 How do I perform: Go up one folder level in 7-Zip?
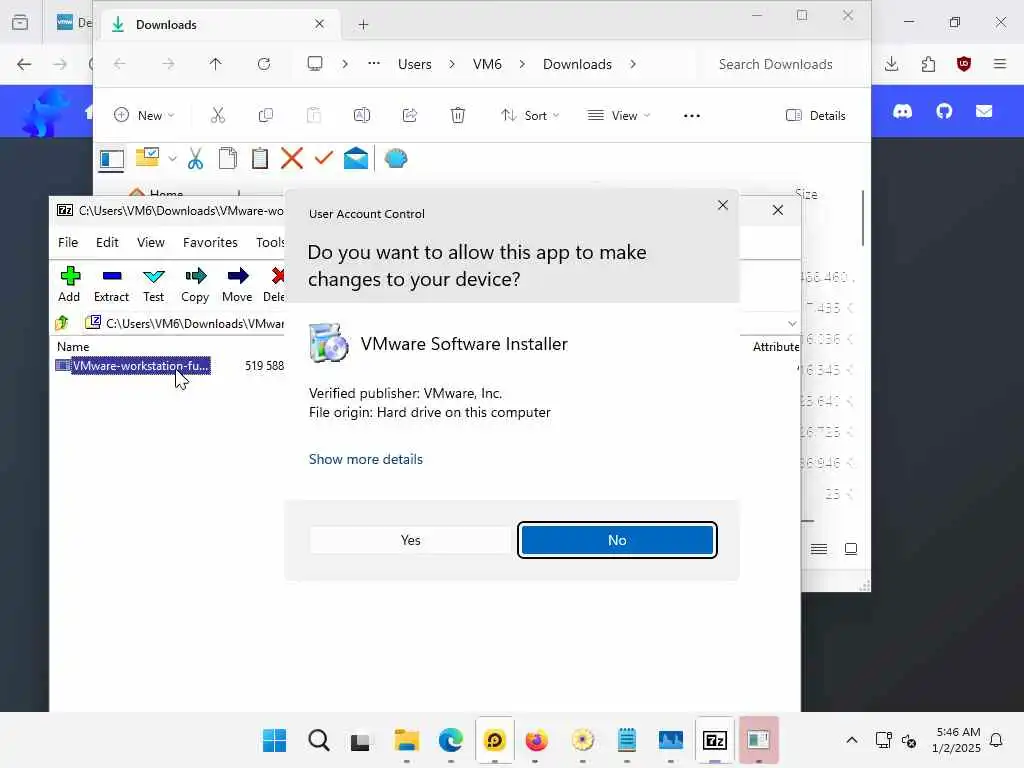[x=62, y=323]
